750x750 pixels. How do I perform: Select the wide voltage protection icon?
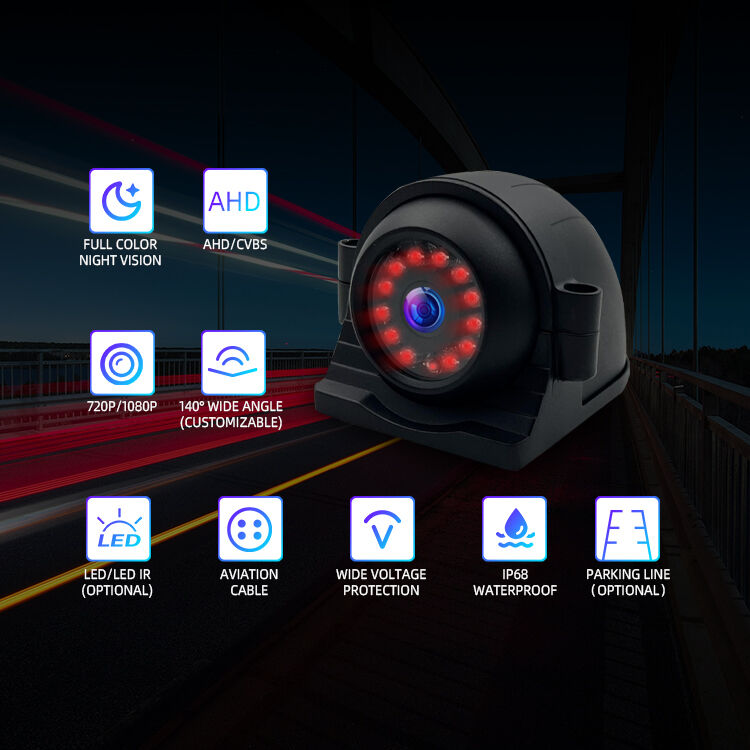382,529
